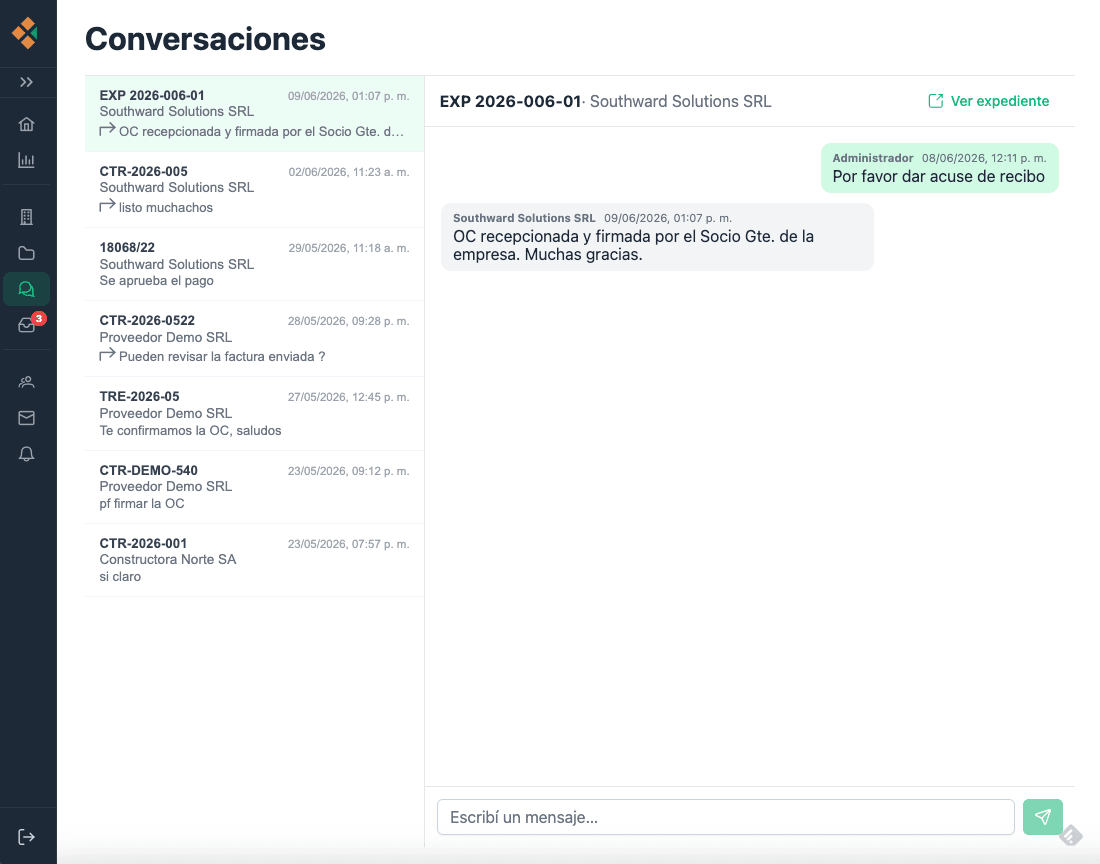
Task: Click 'Constructora Norte SA' name
Action: [x=168, y=560]
